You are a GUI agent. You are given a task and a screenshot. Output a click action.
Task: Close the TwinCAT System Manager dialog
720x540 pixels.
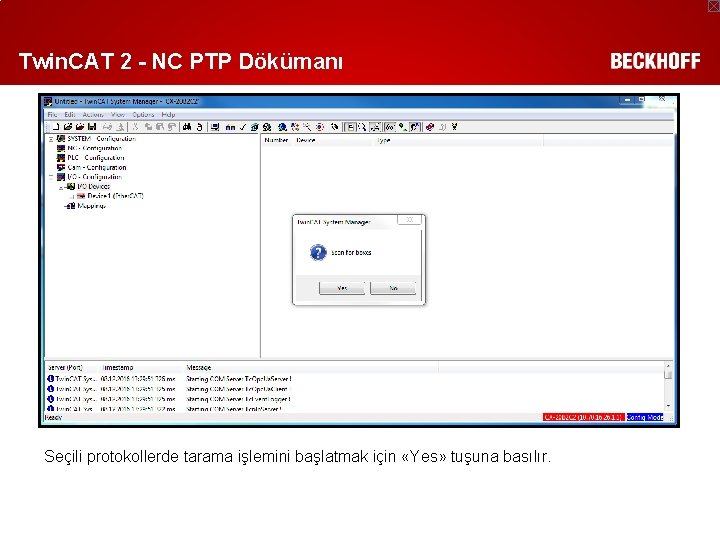(410, 220)
